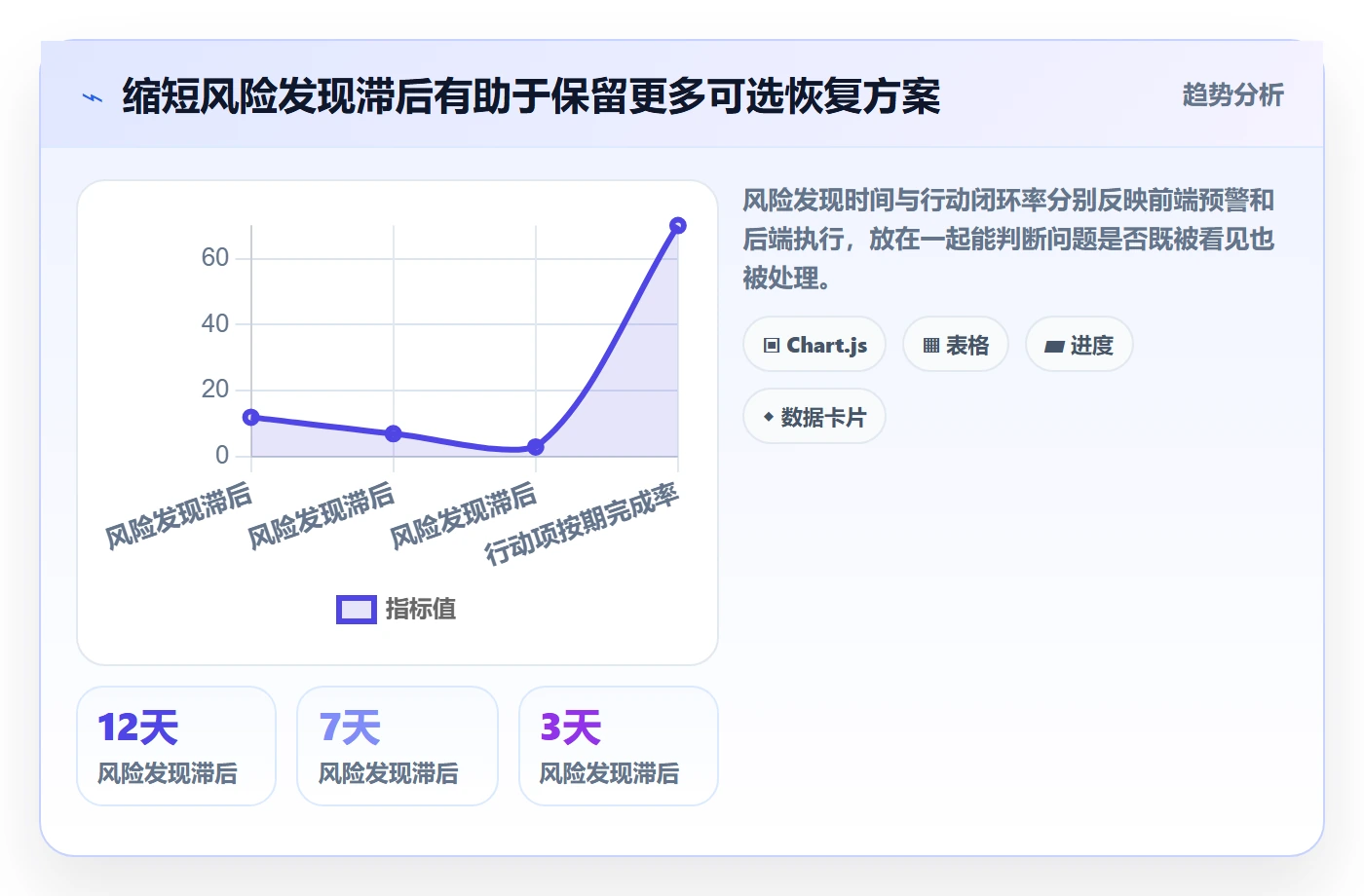Select the Chart.js tag chip

pos(815,345)
